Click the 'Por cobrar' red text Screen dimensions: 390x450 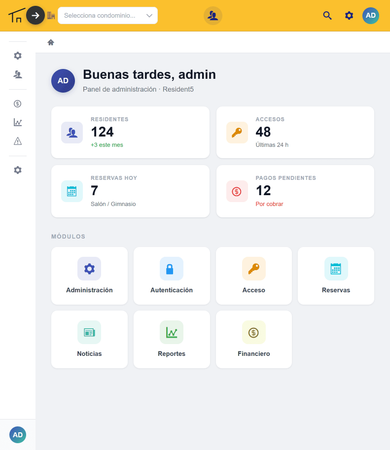click(269, 204)
